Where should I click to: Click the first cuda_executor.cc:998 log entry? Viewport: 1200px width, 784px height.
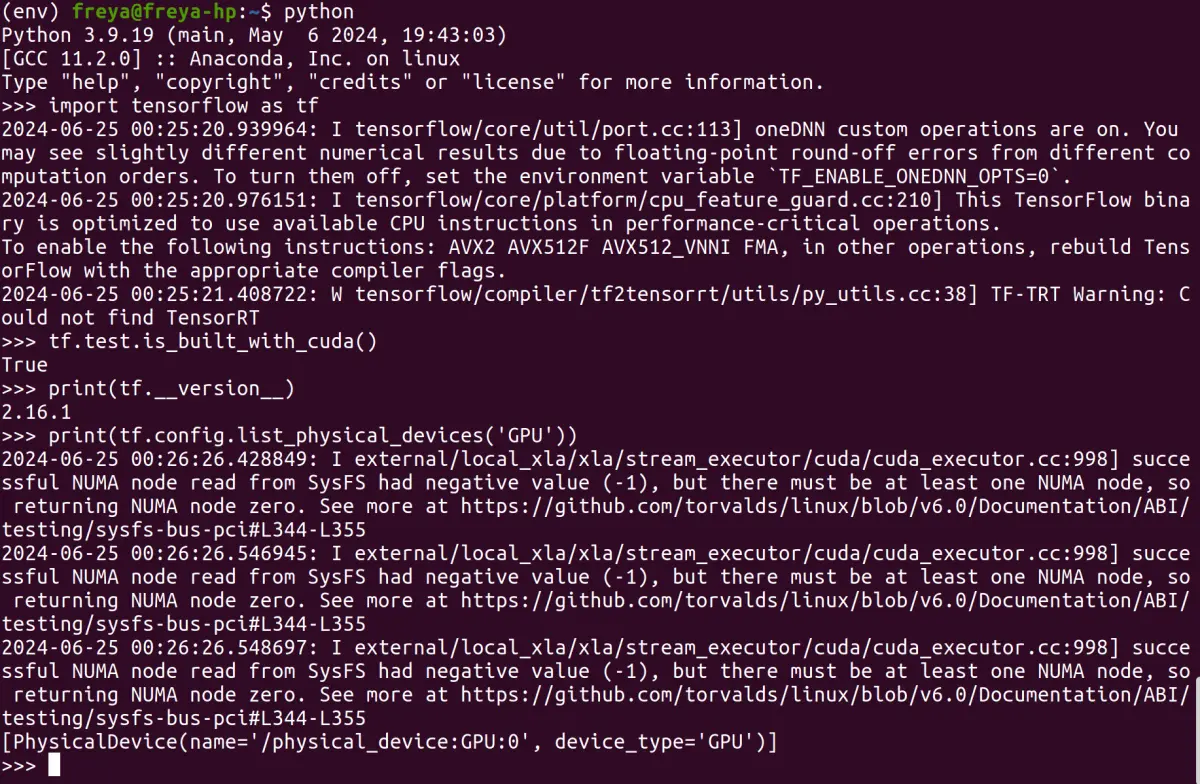coord(596,494)
